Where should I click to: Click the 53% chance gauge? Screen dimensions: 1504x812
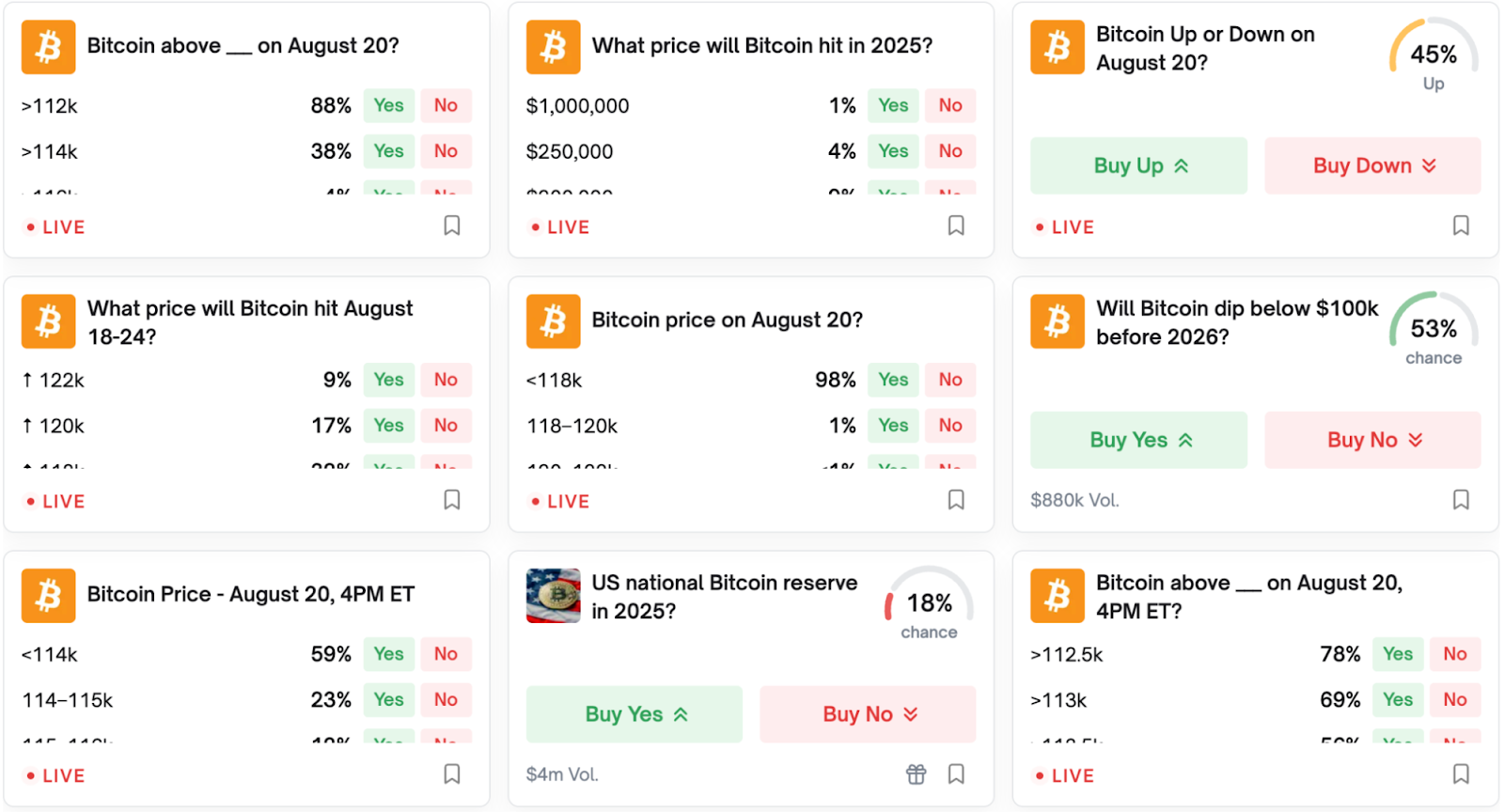1432,330
